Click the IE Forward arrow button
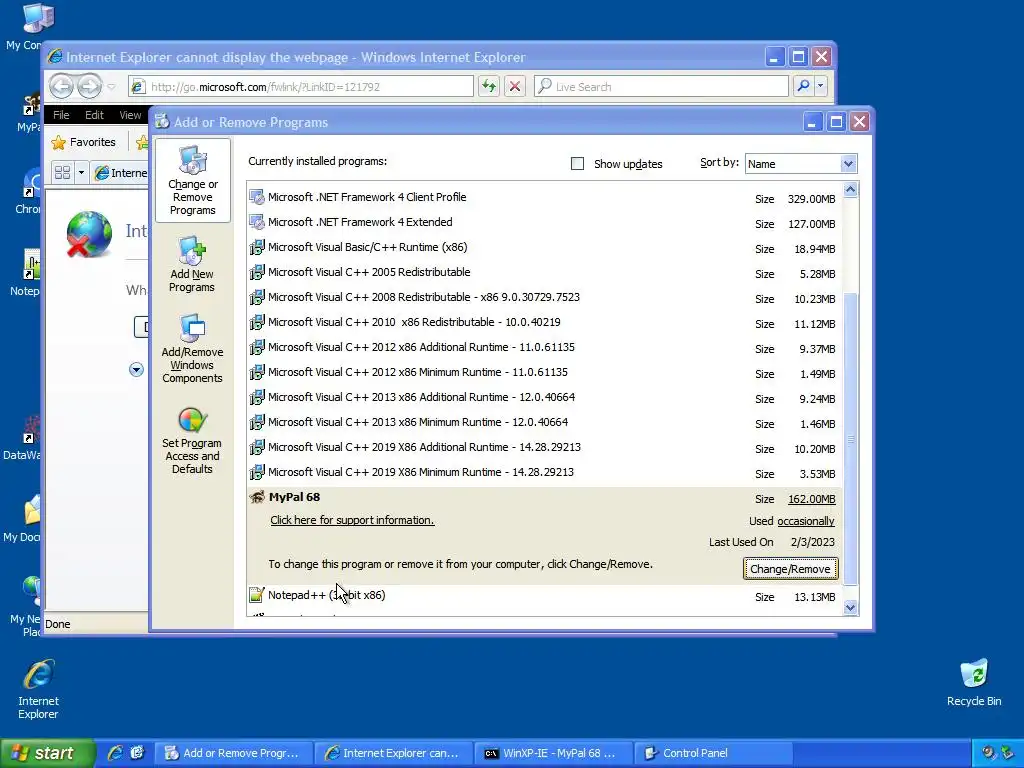 [x=89, y=86]
